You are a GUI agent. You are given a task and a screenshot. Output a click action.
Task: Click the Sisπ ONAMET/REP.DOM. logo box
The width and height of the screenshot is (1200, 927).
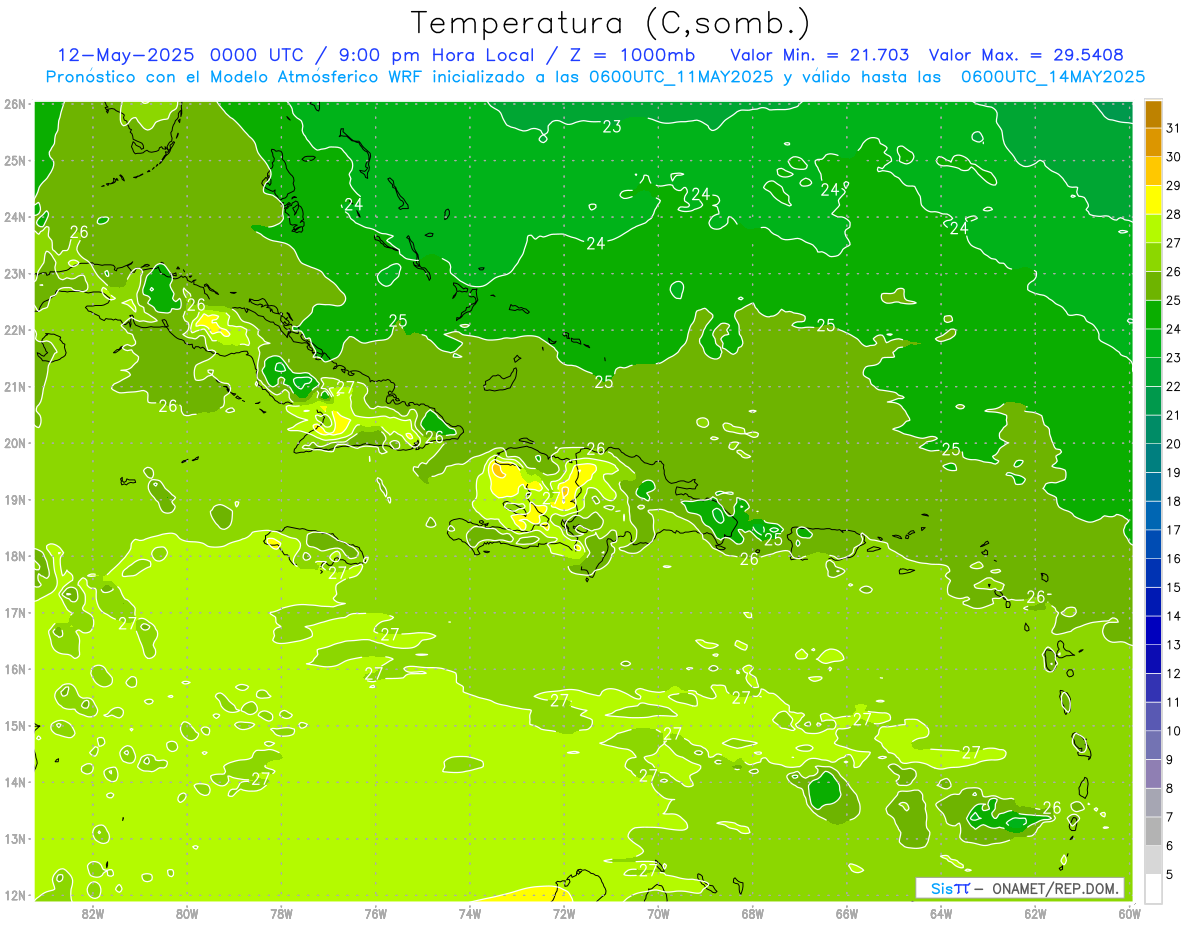[1020, 888]
